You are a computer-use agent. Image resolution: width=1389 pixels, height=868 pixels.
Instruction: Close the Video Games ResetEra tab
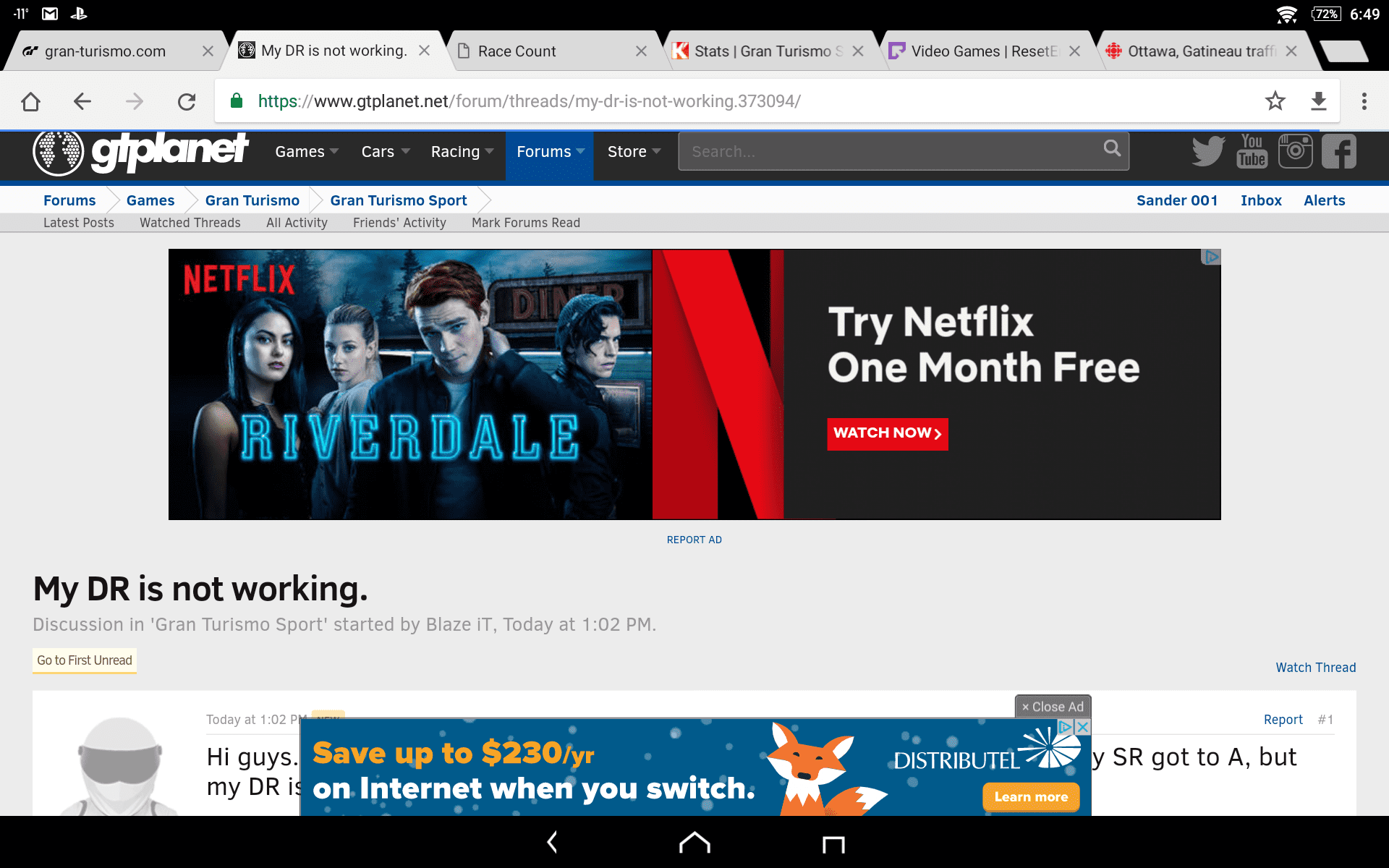tap(1075, 51)
